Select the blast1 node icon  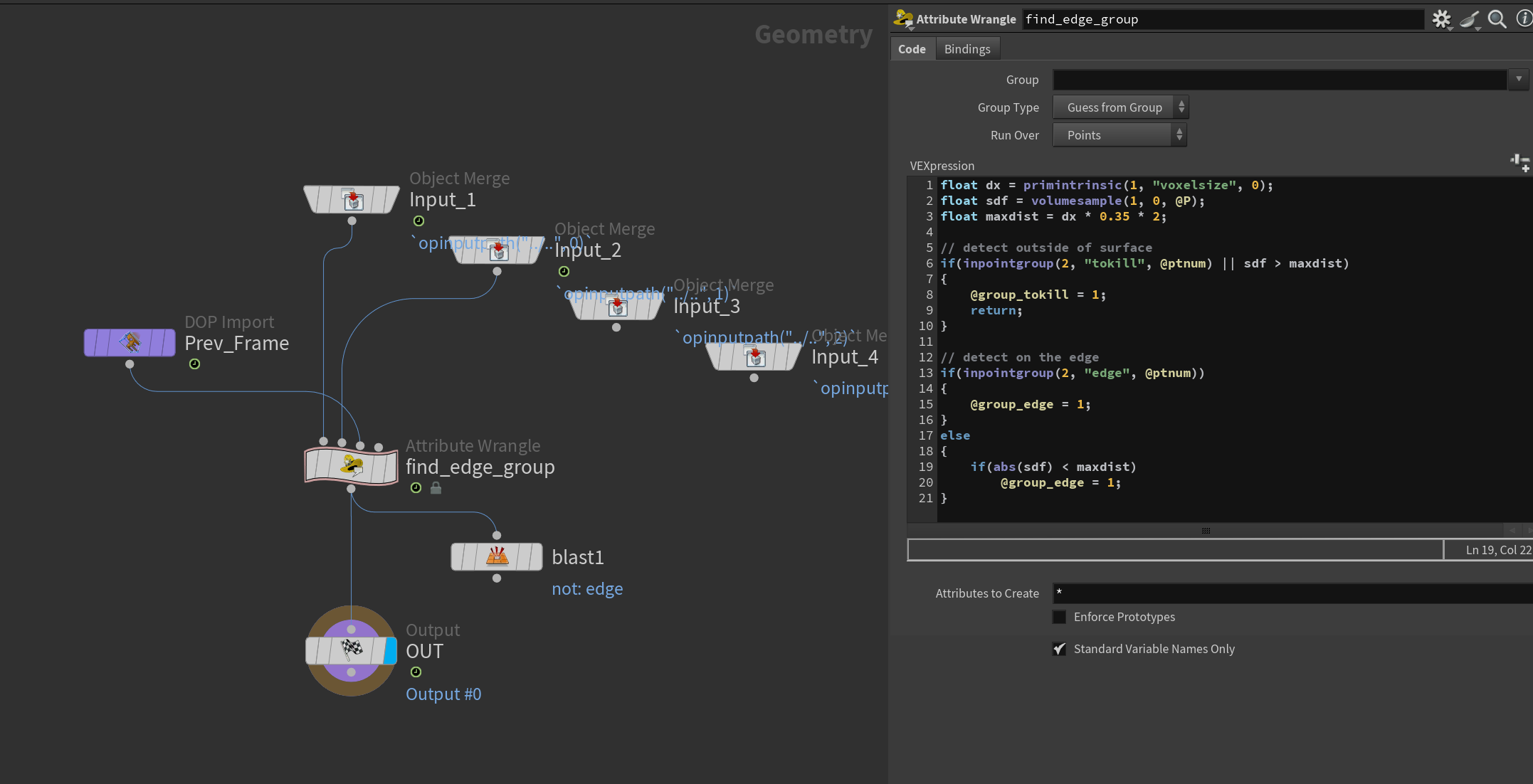tap(497, 556)
